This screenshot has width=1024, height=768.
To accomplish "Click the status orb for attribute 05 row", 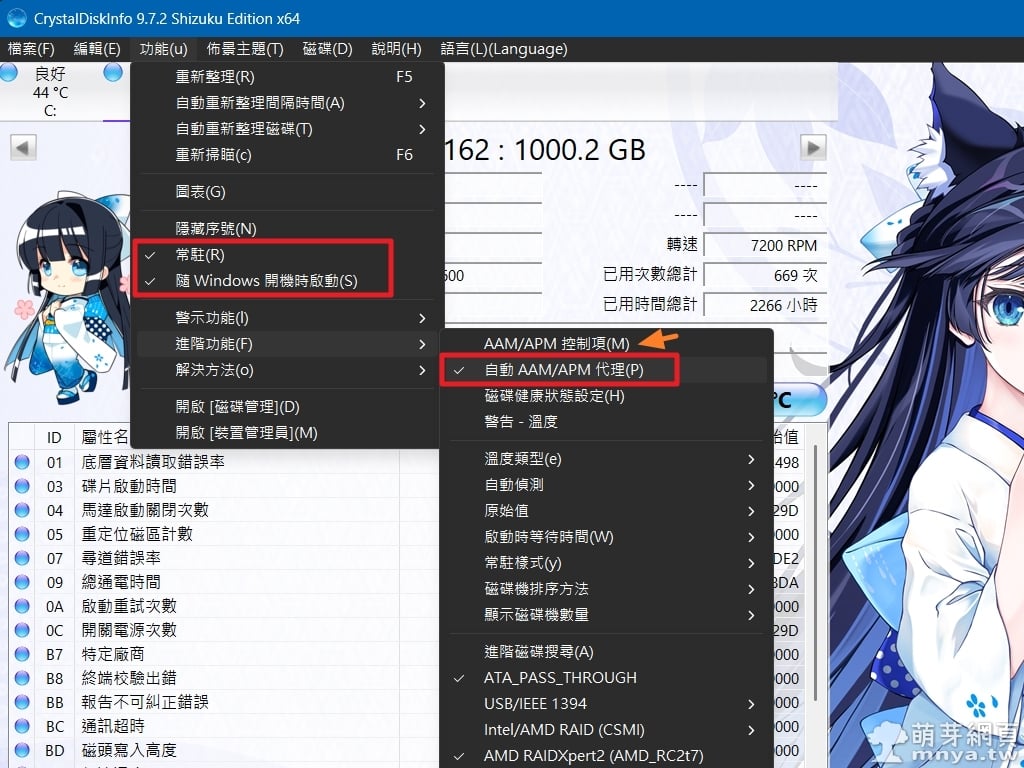I will pyautogui.click(x=22, y=534).
